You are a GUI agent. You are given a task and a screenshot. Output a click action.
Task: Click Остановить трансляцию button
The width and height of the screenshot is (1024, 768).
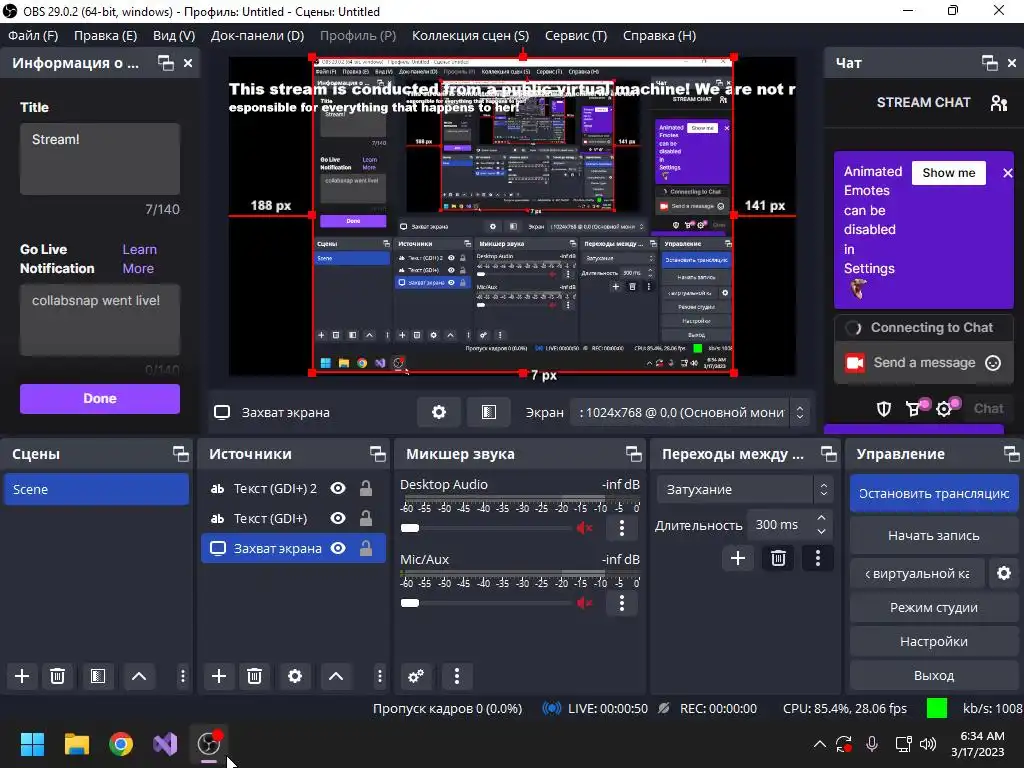934,494
